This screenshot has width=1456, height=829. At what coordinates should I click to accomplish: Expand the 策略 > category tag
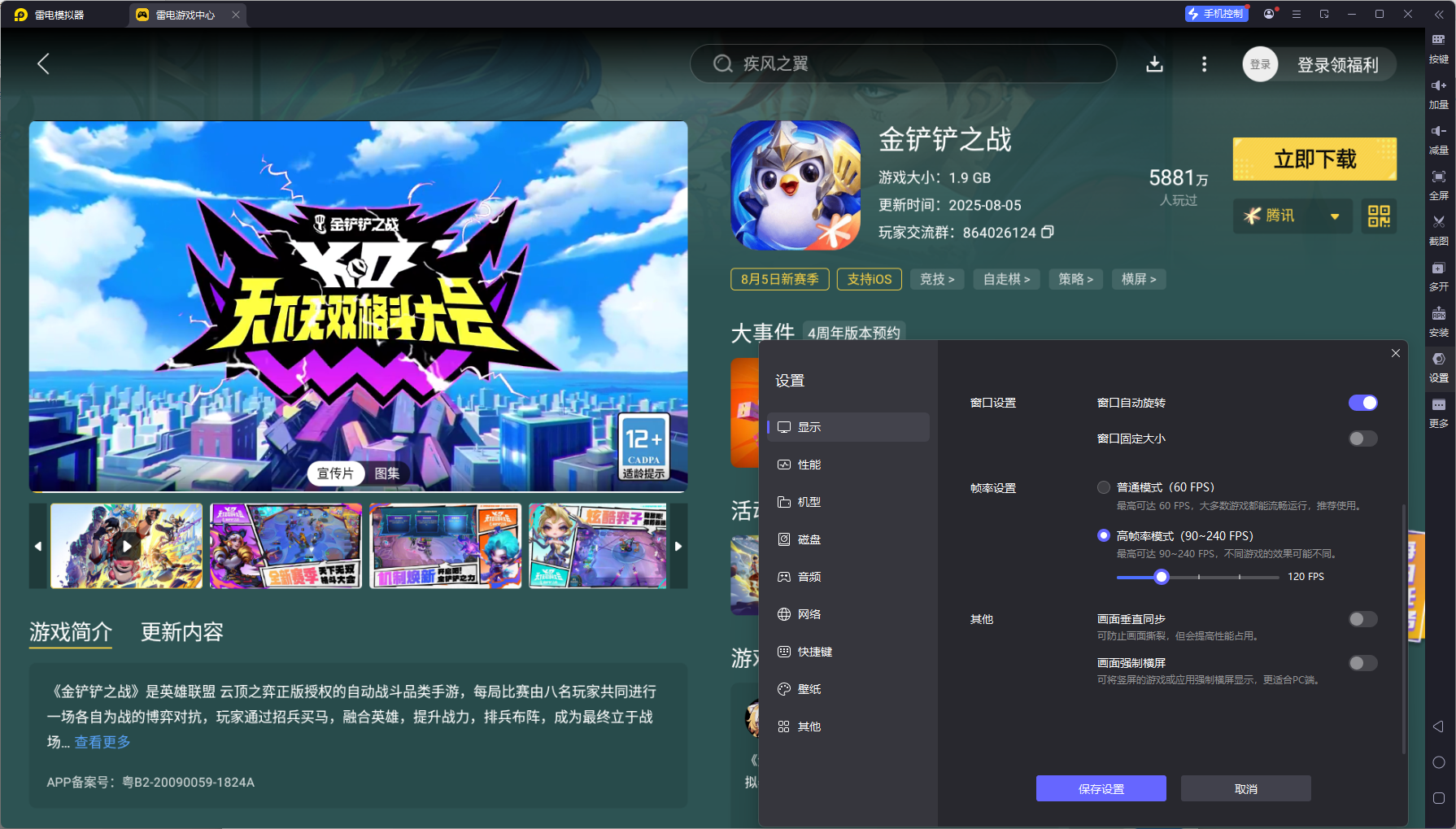(1075, 279)
